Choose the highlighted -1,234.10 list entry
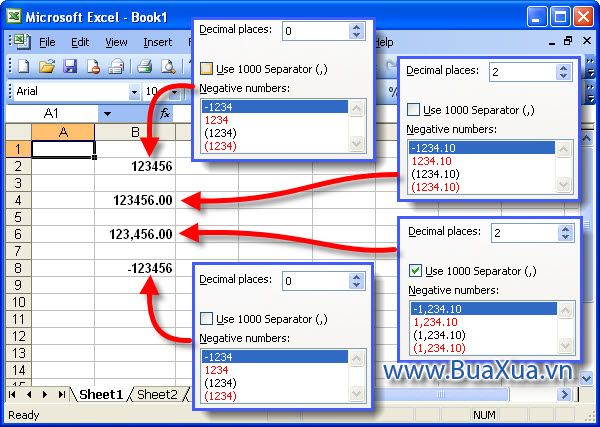 (x=484, y=309)
